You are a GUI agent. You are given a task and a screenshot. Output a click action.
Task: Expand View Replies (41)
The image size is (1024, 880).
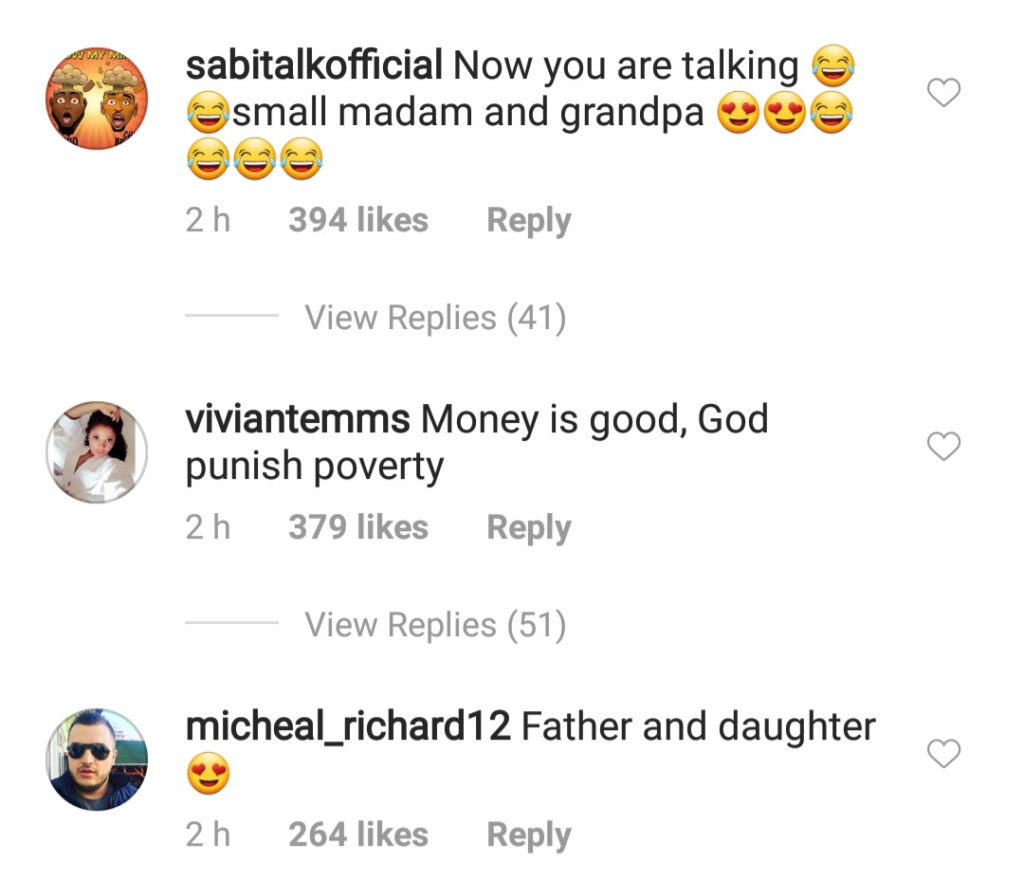[x=436, y=318]
